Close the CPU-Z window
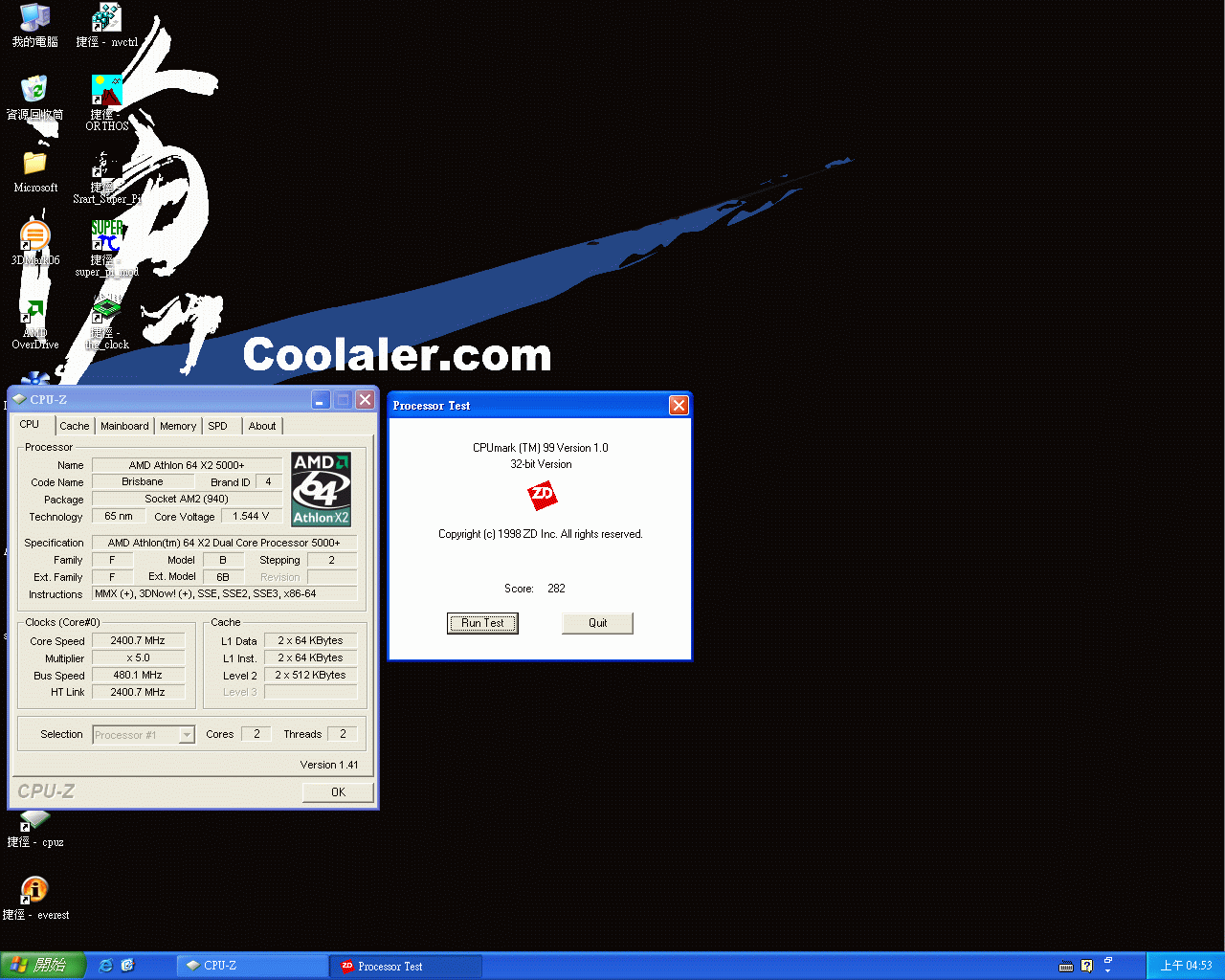The width and height of the screenshot is (1225, 980). click(x=365, y=400)
